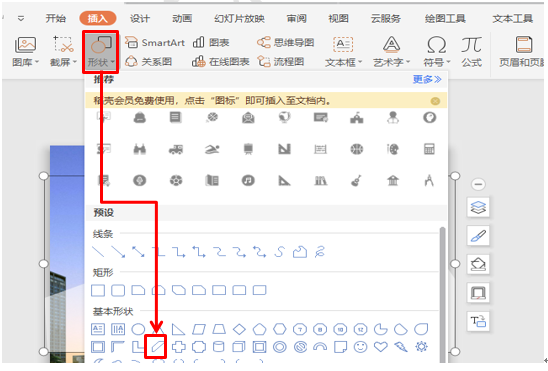Select the cross shape
This screenshot has height=371, width=548.
pos(179,347)
